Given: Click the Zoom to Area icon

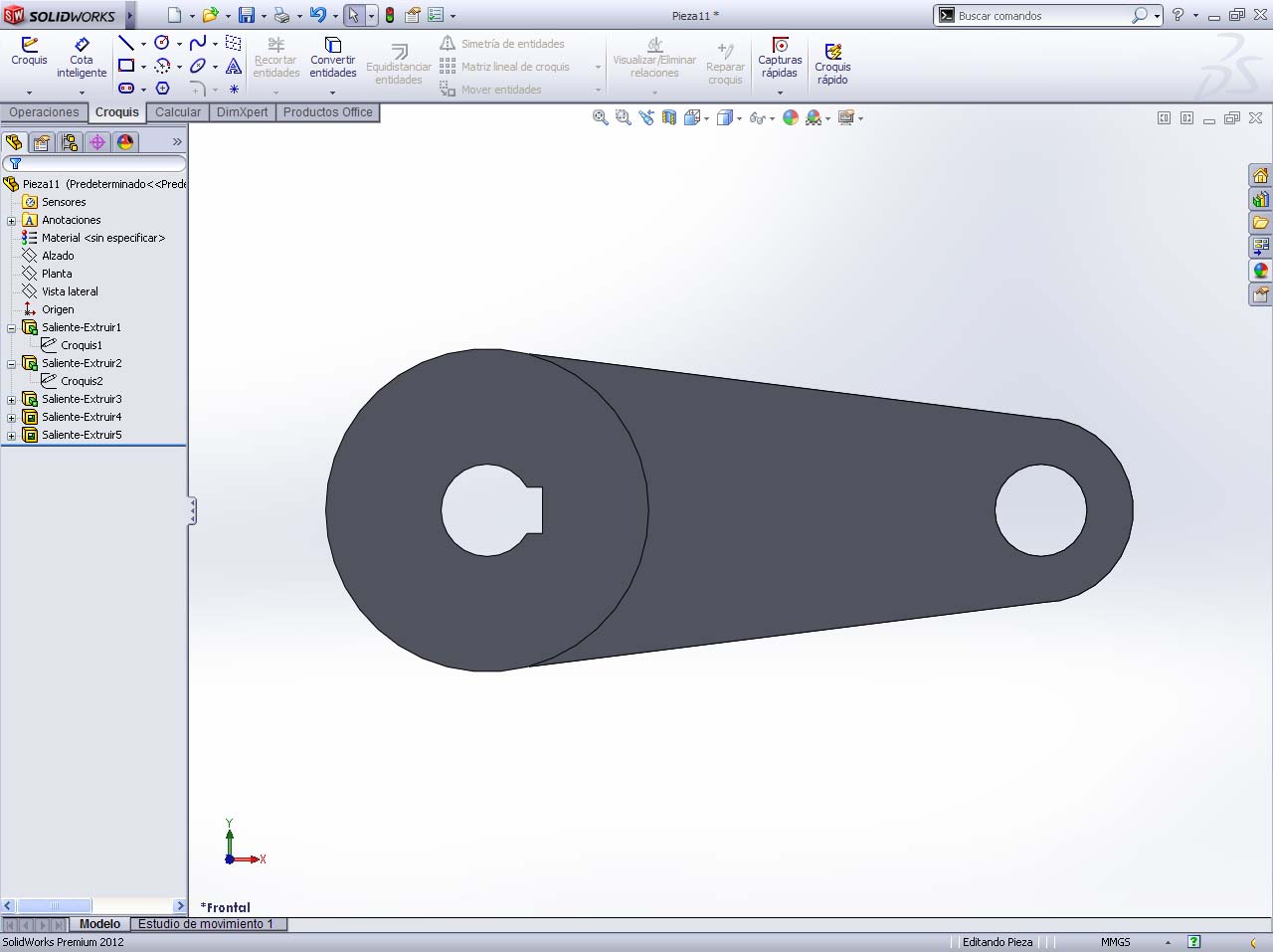Looking at the screenshot, I should click(x=624, y=117).
